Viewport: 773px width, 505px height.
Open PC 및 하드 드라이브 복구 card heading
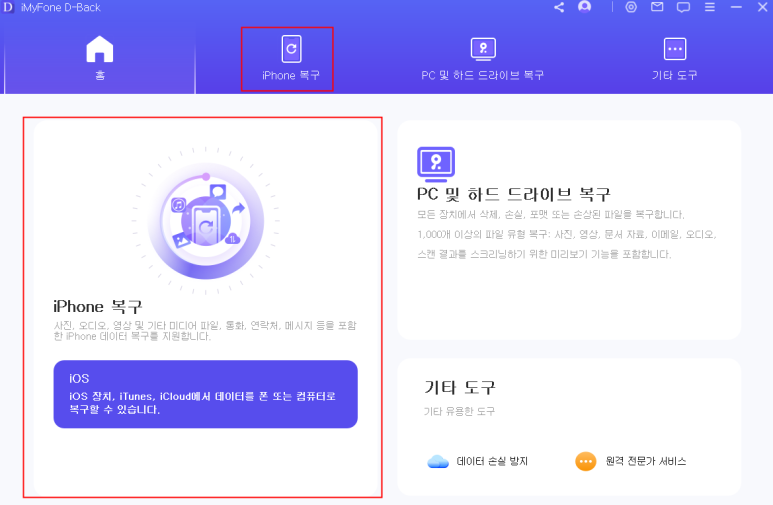[514, 194]
